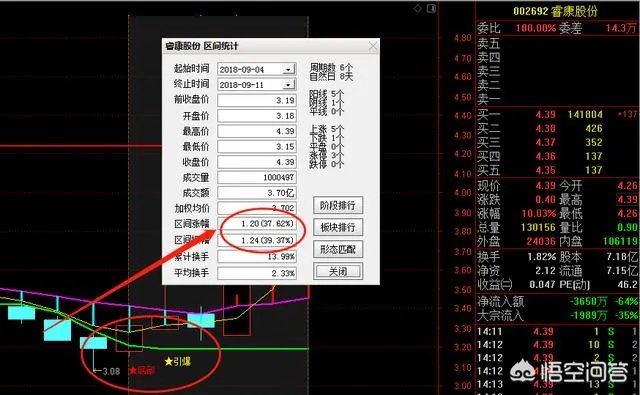Image resolution: width=640 pixels, height=395 pixels.
Task: Click the 4.00 label on the price axis
Action: pyautogui.click(x=462, y=193)
